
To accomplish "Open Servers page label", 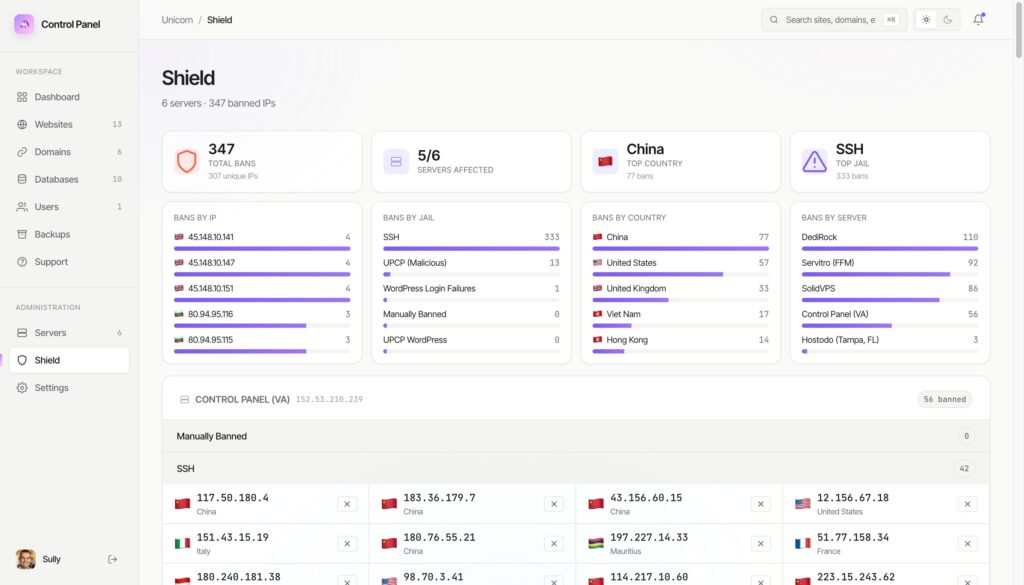I will 50,332.
